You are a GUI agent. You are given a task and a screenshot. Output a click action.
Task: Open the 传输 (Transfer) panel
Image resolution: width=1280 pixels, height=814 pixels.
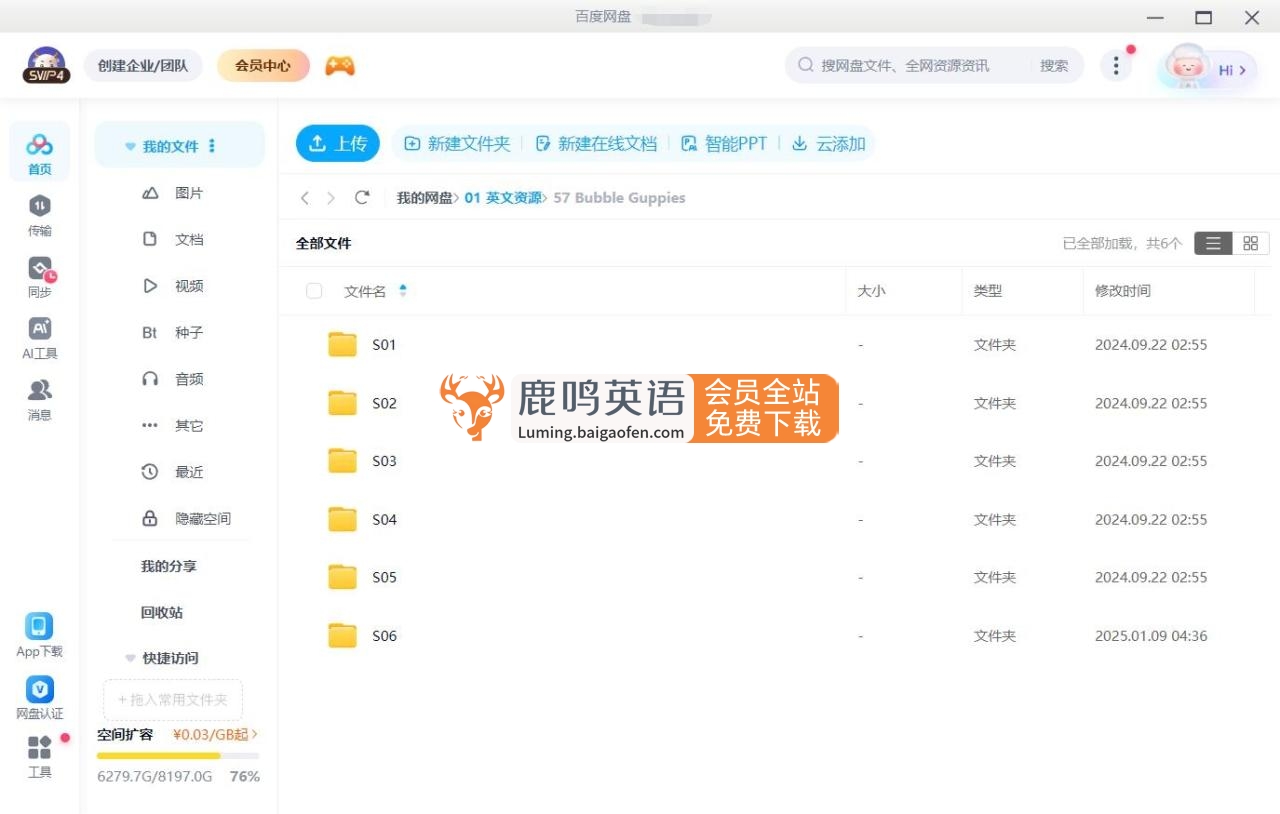click(39, 214)
